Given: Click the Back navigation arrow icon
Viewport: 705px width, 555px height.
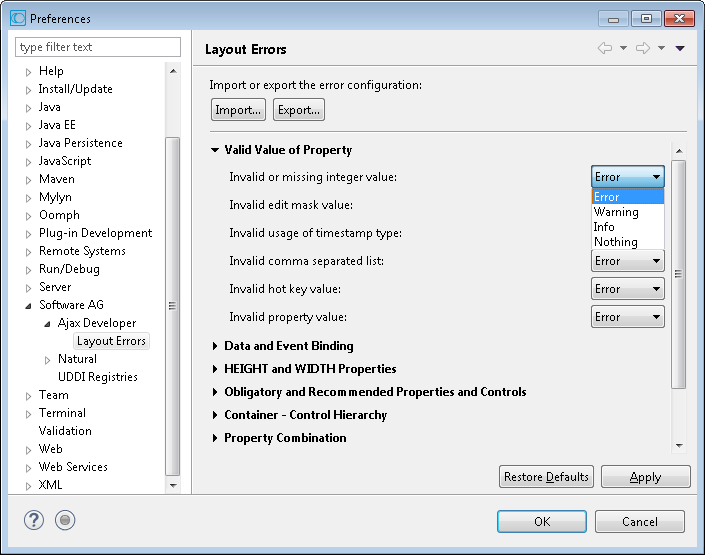Looking at the screenshot, I should click(605, 48).
